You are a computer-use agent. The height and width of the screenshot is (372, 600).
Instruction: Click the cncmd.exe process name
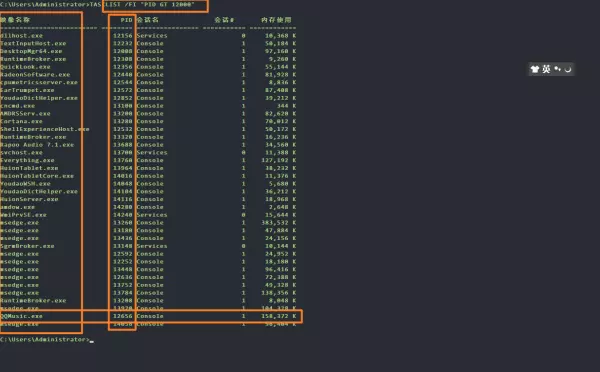pyautogui.click(x=18, y=106)
